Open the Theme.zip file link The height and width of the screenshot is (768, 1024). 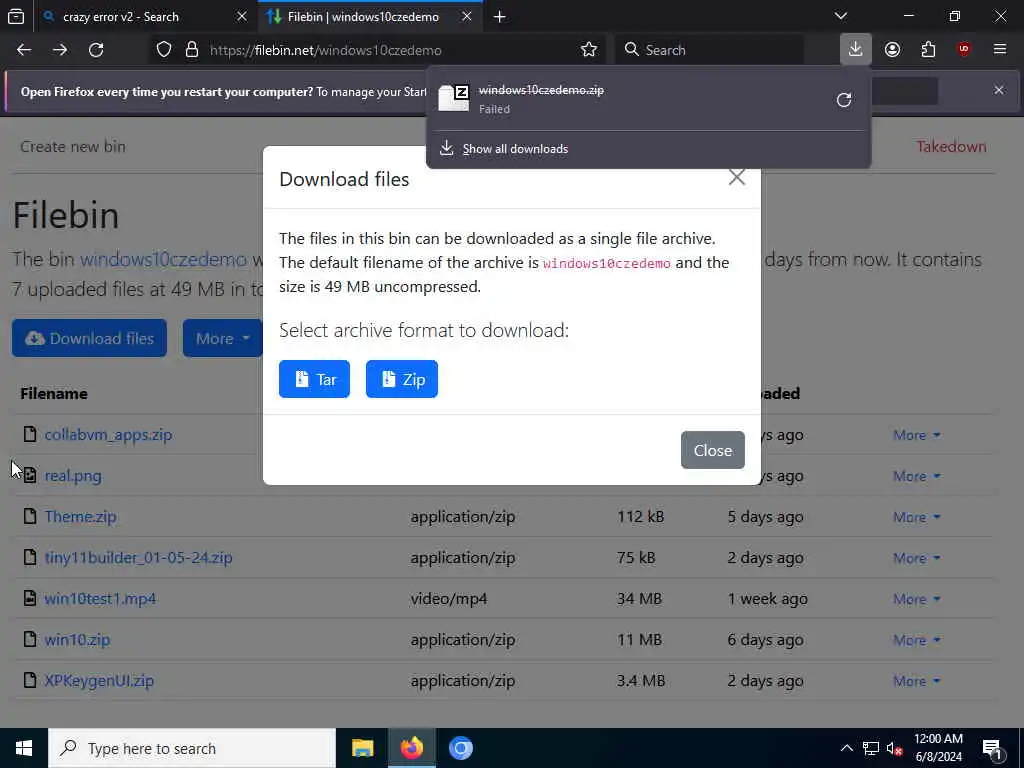[80, 517]
